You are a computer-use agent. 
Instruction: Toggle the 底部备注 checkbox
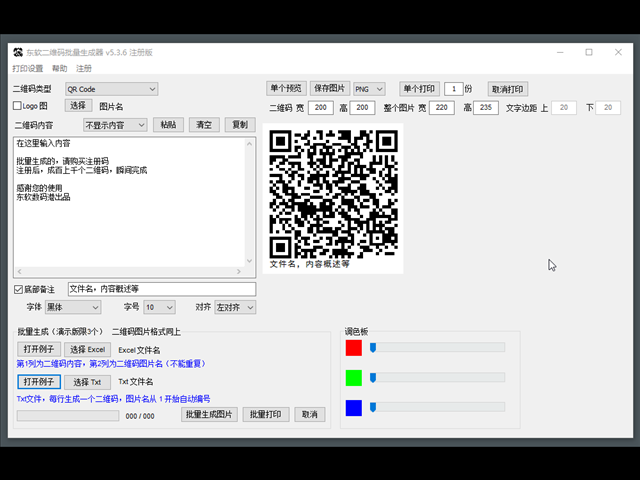pyautogui.click(x=18, y=289)
